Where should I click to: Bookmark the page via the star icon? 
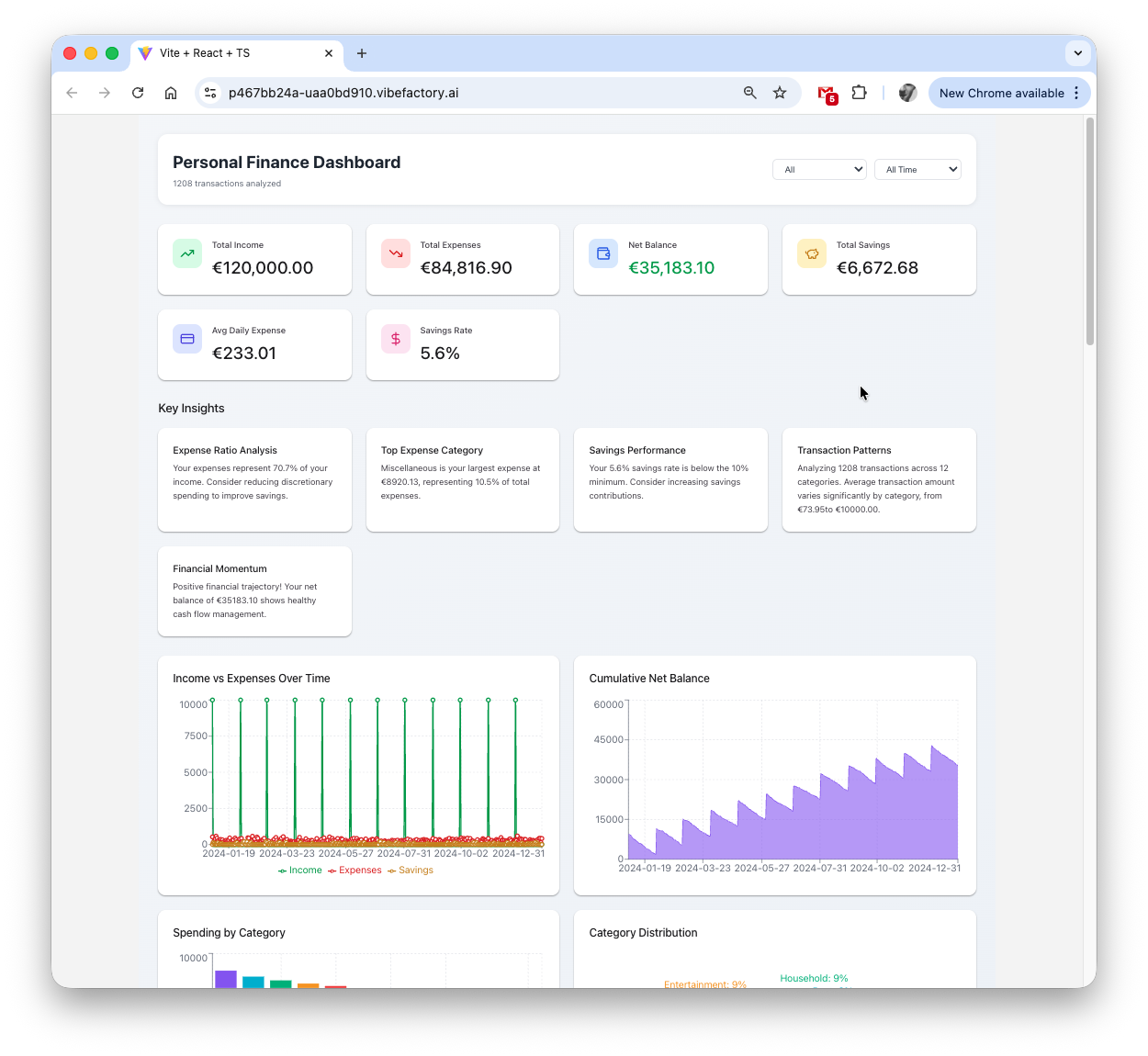coord(780,93)
